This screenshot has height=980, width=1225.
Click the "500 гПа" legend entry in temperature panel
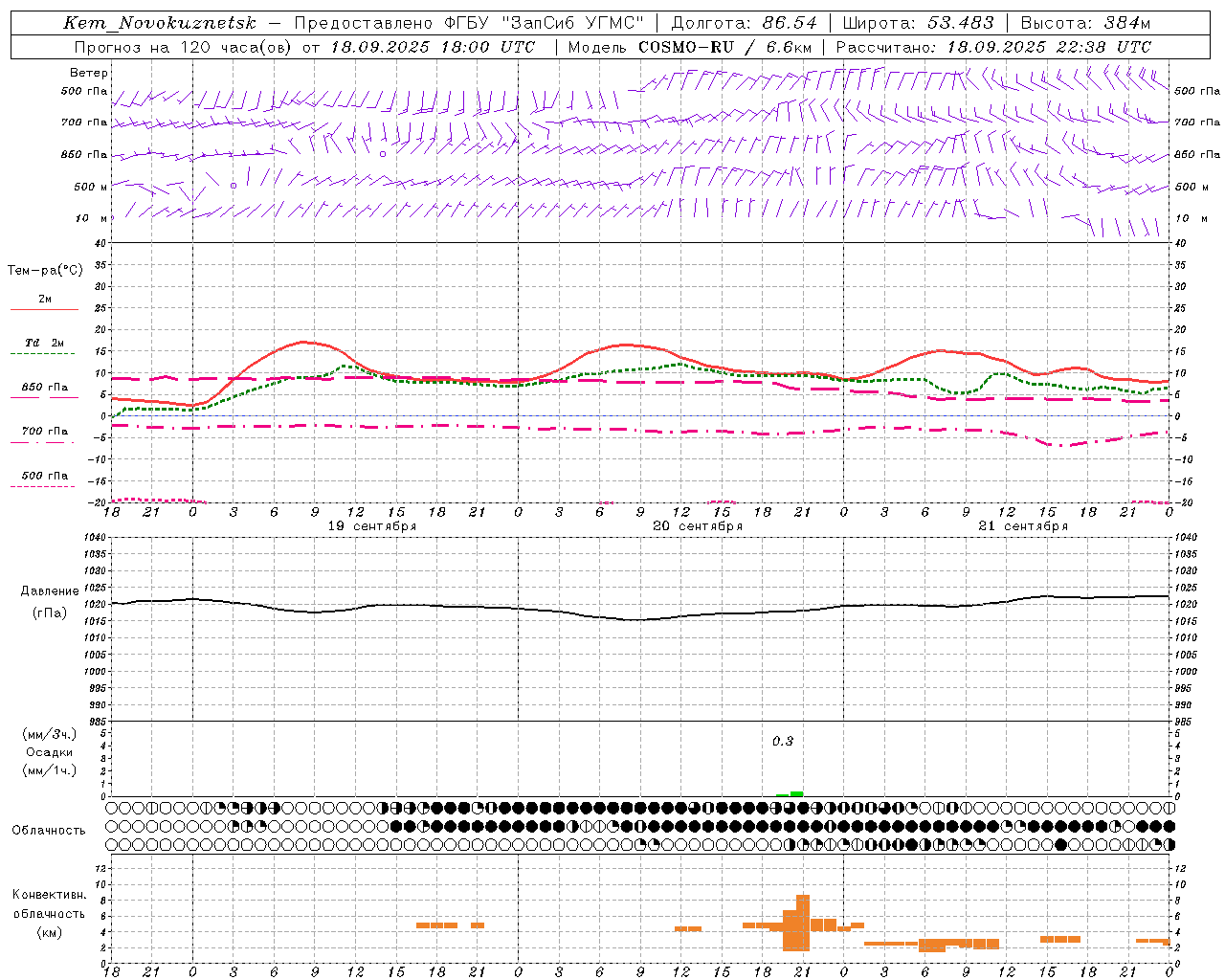click(x=45, y=476)
